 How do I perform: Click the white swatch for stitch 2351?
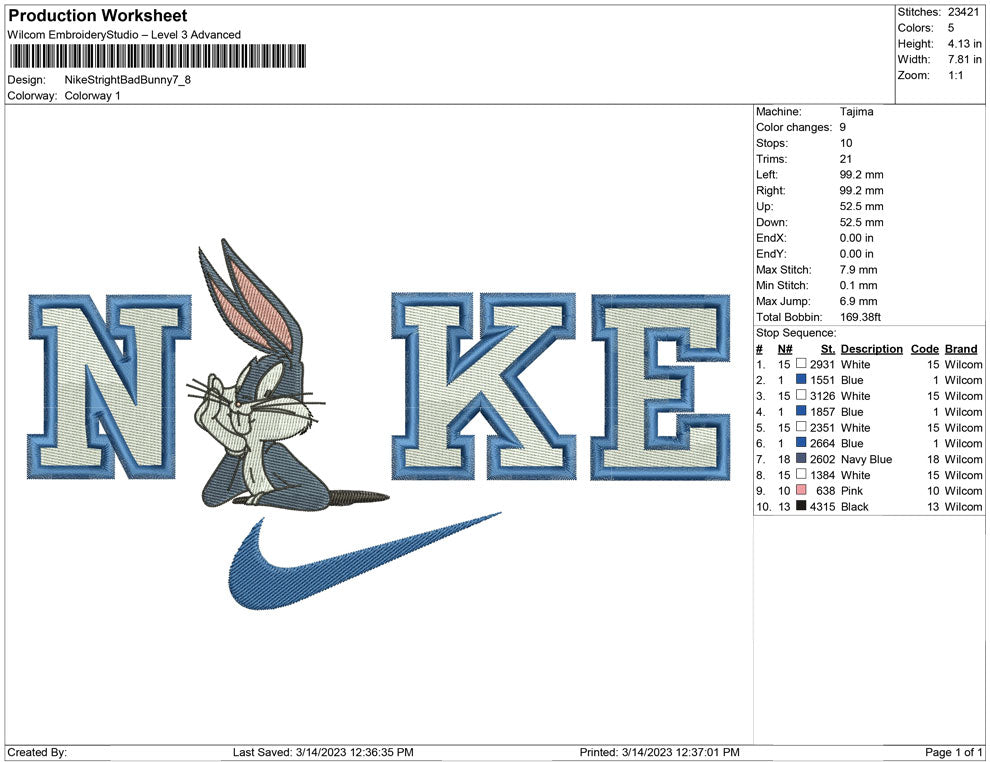(801, 427)
